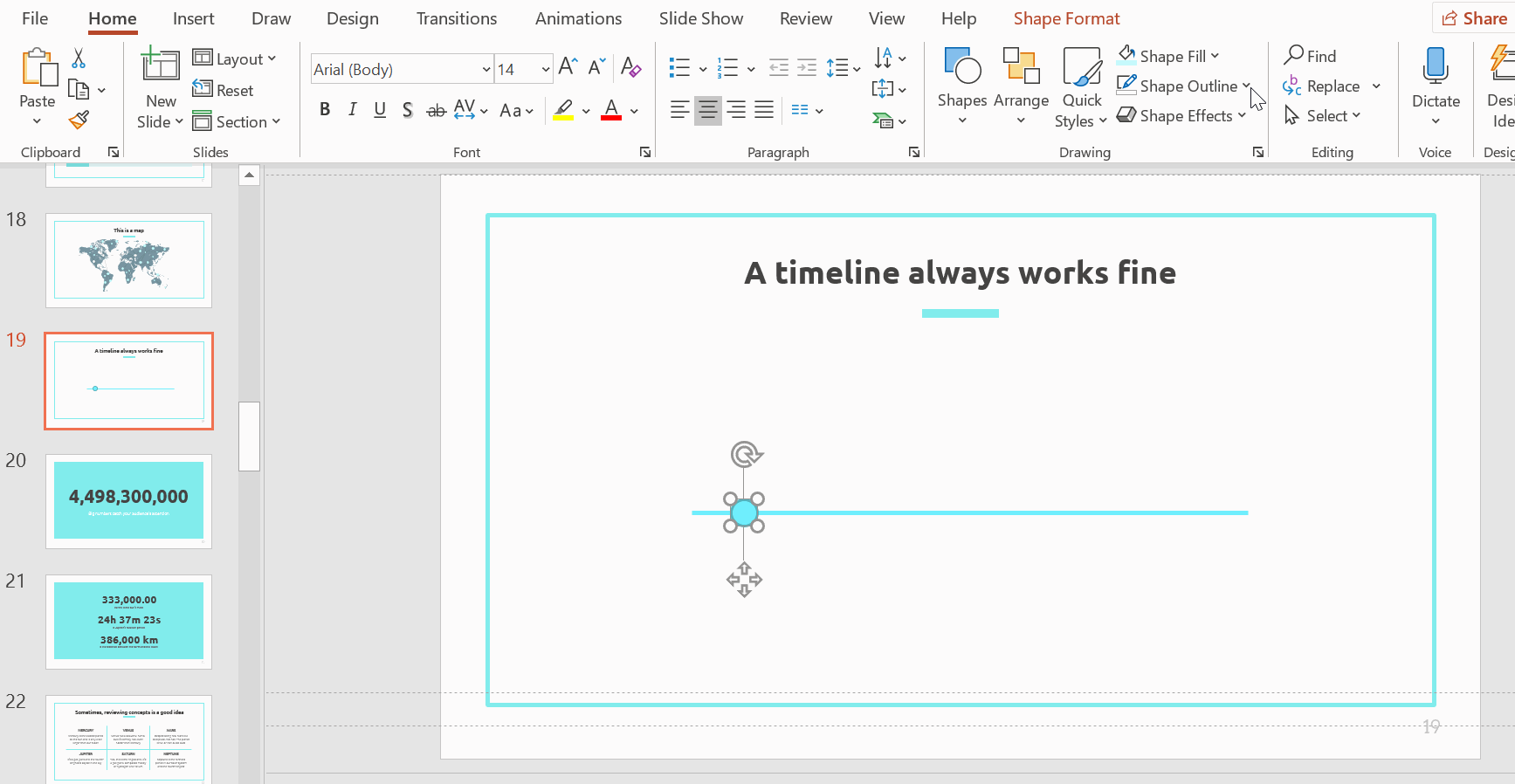
Task: Apply the red font color swatch
Action: (x=611, y=110)
